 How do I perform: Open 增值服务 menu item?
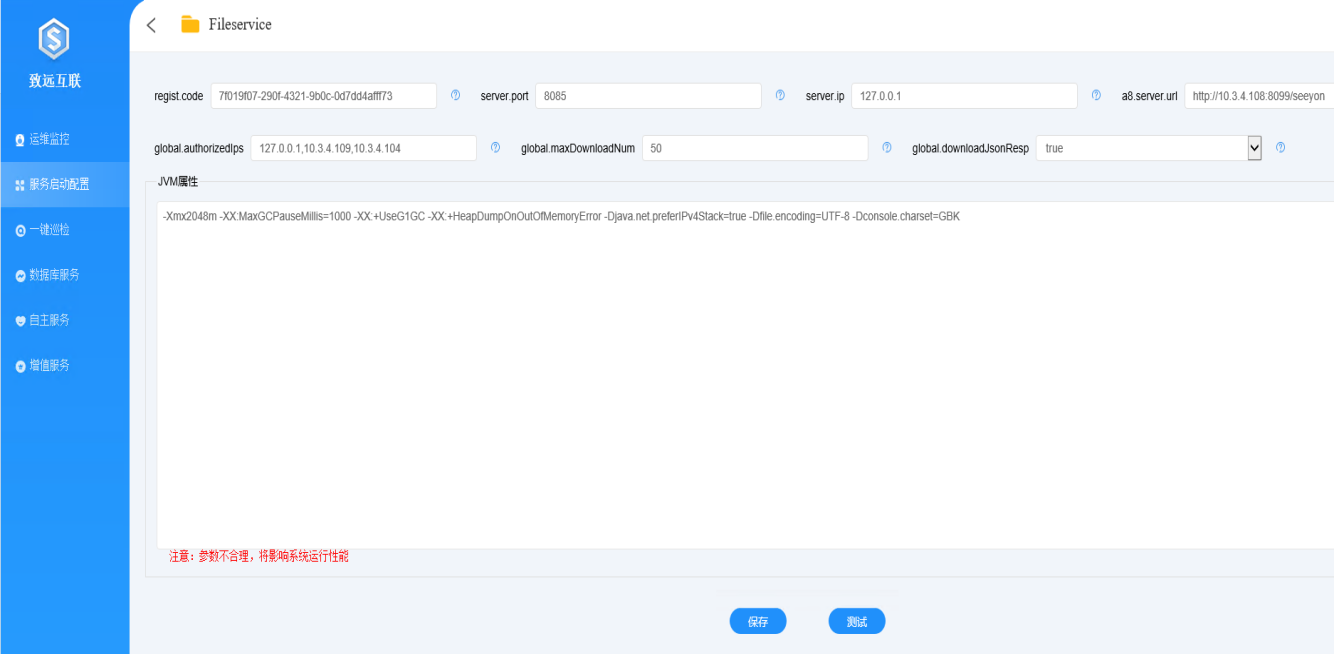click(x=65, y=366)
